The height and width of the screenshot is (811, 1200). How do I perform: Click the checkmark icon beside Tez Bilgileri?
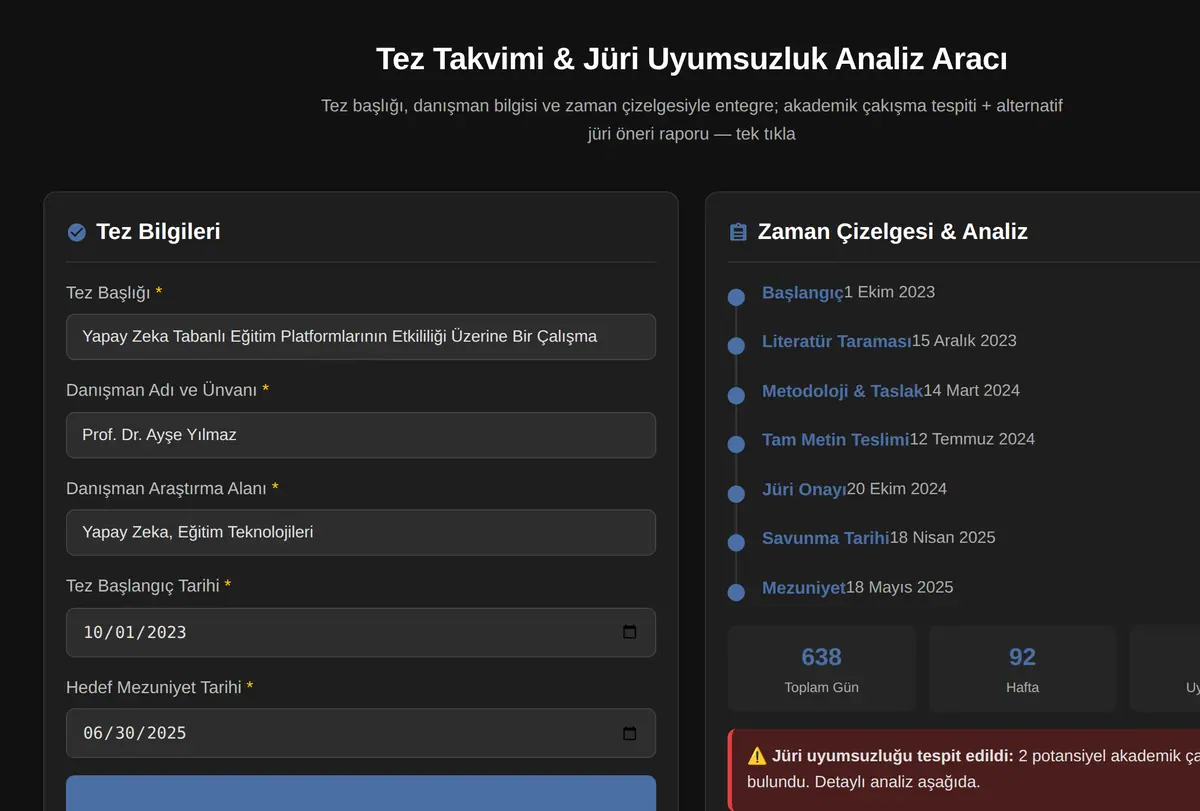(x=76, y=232)
